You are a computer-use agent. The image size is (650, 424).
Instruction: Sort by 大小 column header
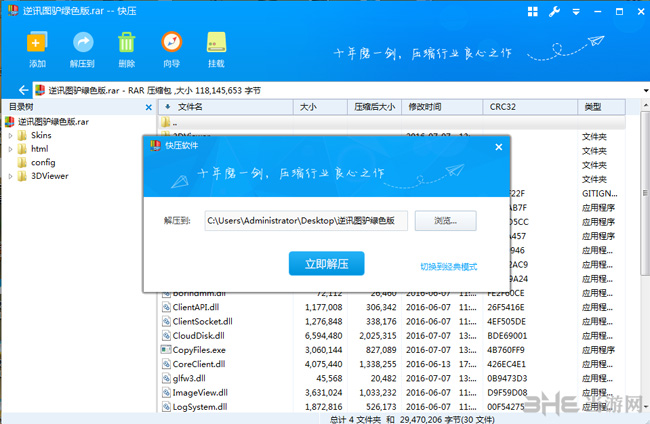coord(320,107)
